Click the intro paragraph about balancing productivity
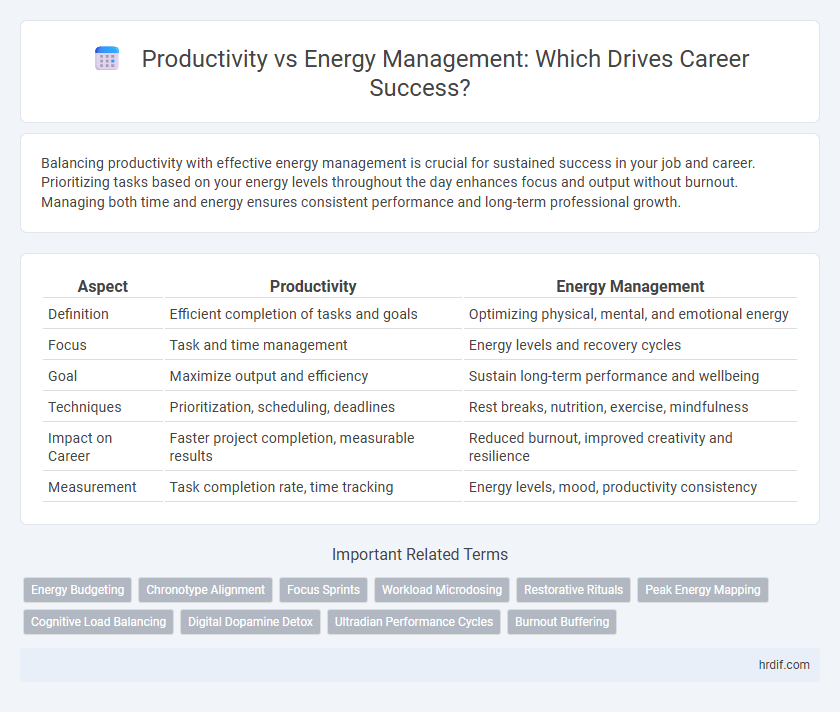The height and width of the screenshot is (712, 840). click(x=398, y=182)
